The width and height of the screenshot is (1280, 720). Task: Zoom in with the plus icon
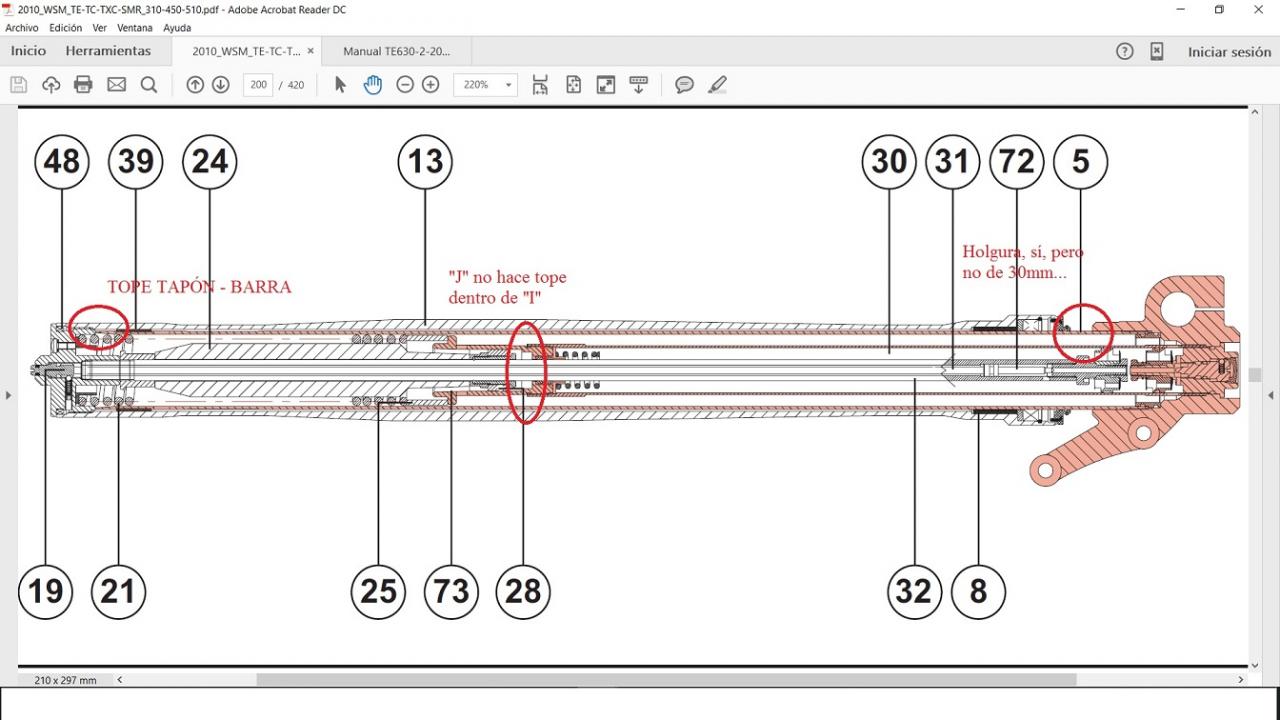[x=430, y=85]
